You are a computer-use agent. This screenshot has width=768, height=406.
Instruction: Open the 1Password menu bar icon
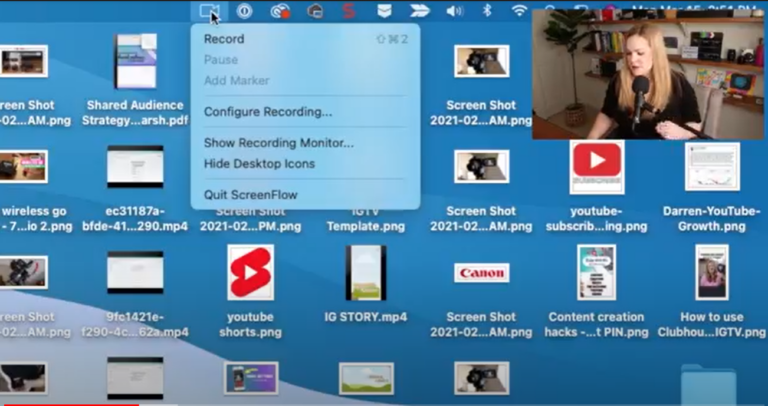point(244,11)
